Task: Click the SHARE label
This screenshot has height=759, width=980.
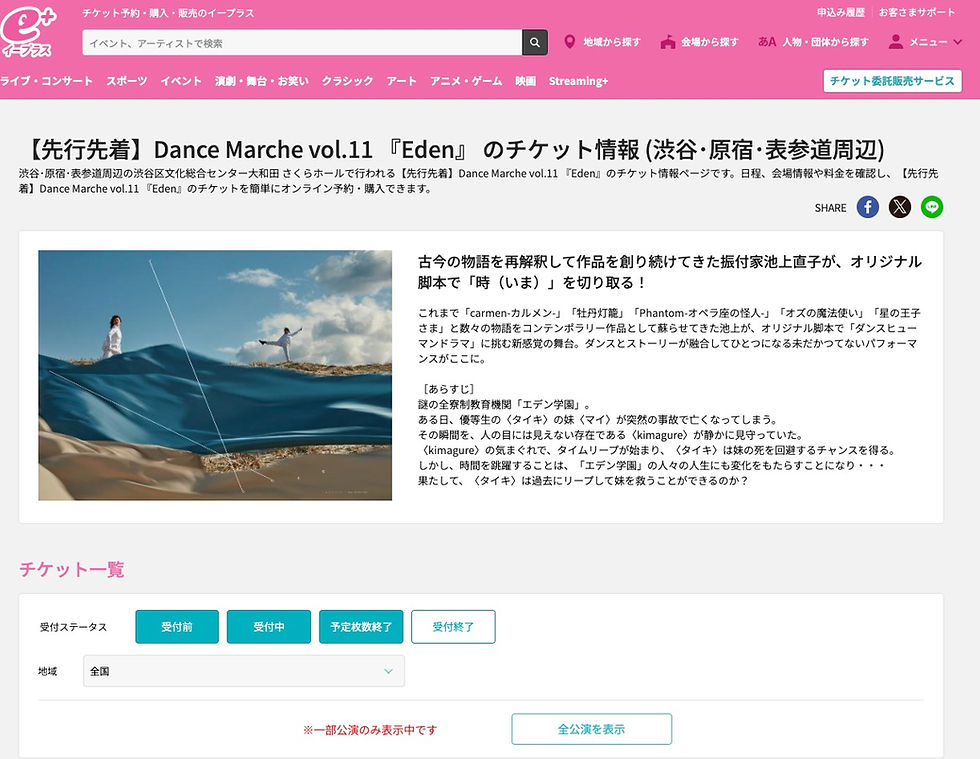Action: click(830, 208)
